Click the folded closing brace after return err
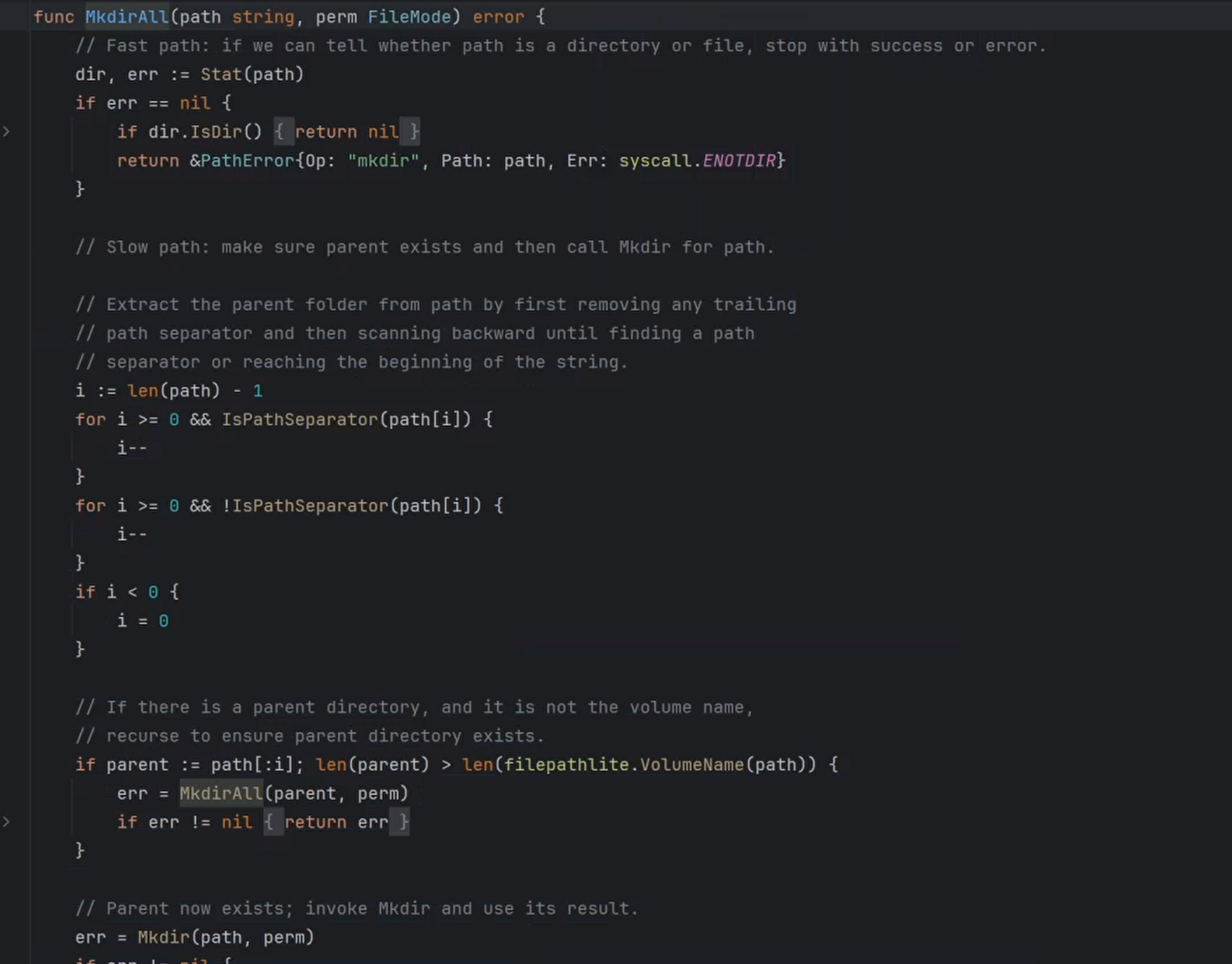Viewport: 1232px width, 964px height. (403, 822)
